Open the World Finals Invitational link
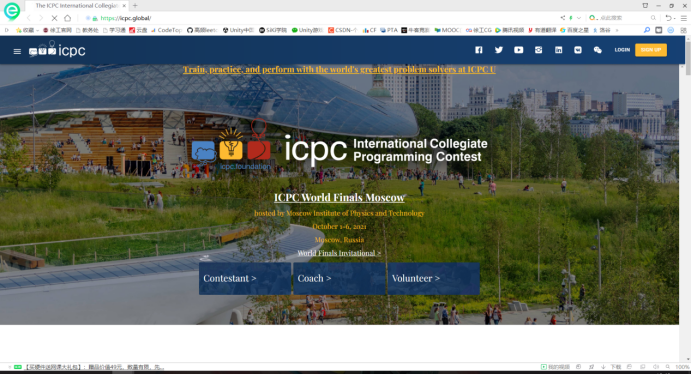This screenshot has width=692, height=374. coord(339,253)
